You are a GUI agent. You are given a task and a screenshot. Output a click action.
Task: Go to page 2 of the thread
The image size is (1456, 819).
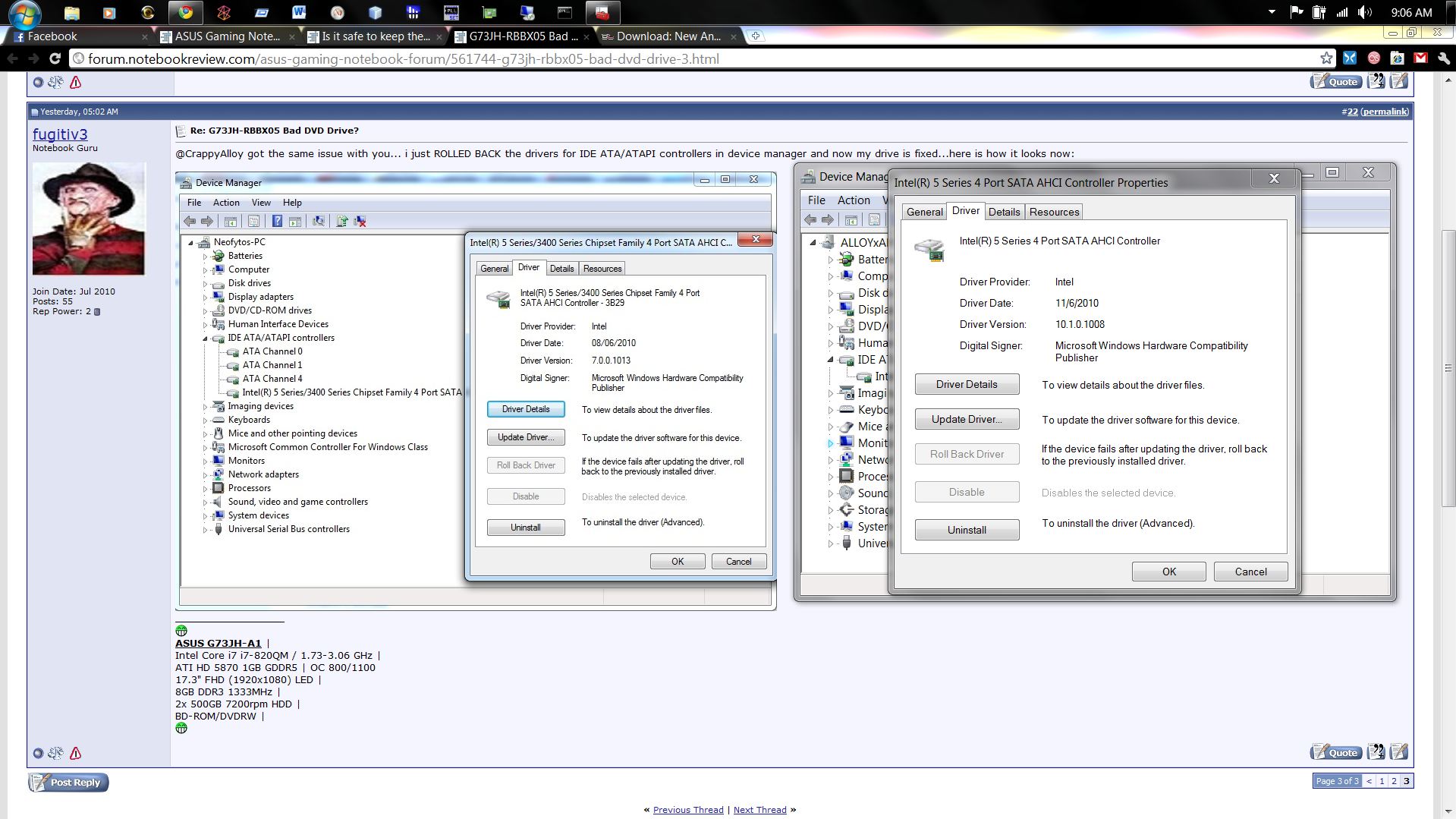click(x=1394, y=781)
